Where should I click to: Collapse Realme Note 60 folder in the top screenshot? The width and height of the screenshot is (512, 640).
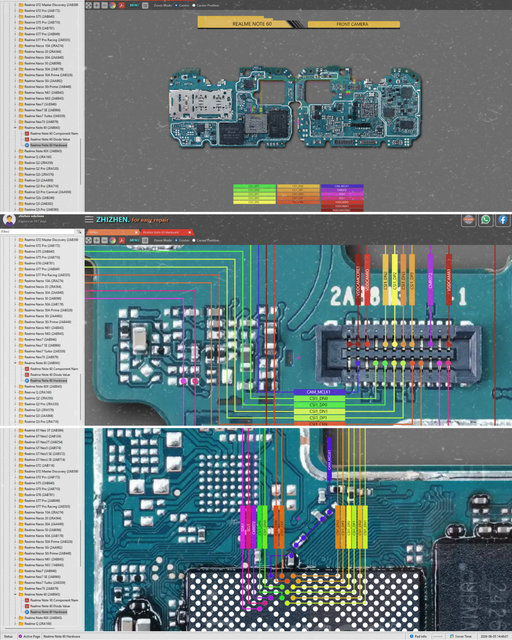(x=16, y=127)
